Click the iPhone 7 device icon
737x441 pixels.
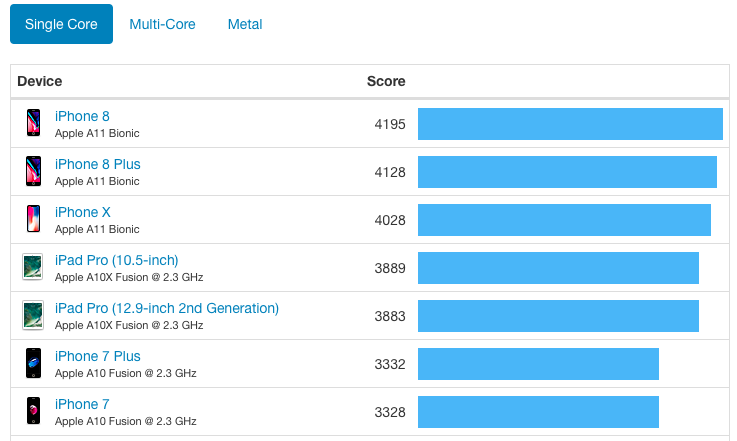(x=33, y=411)
